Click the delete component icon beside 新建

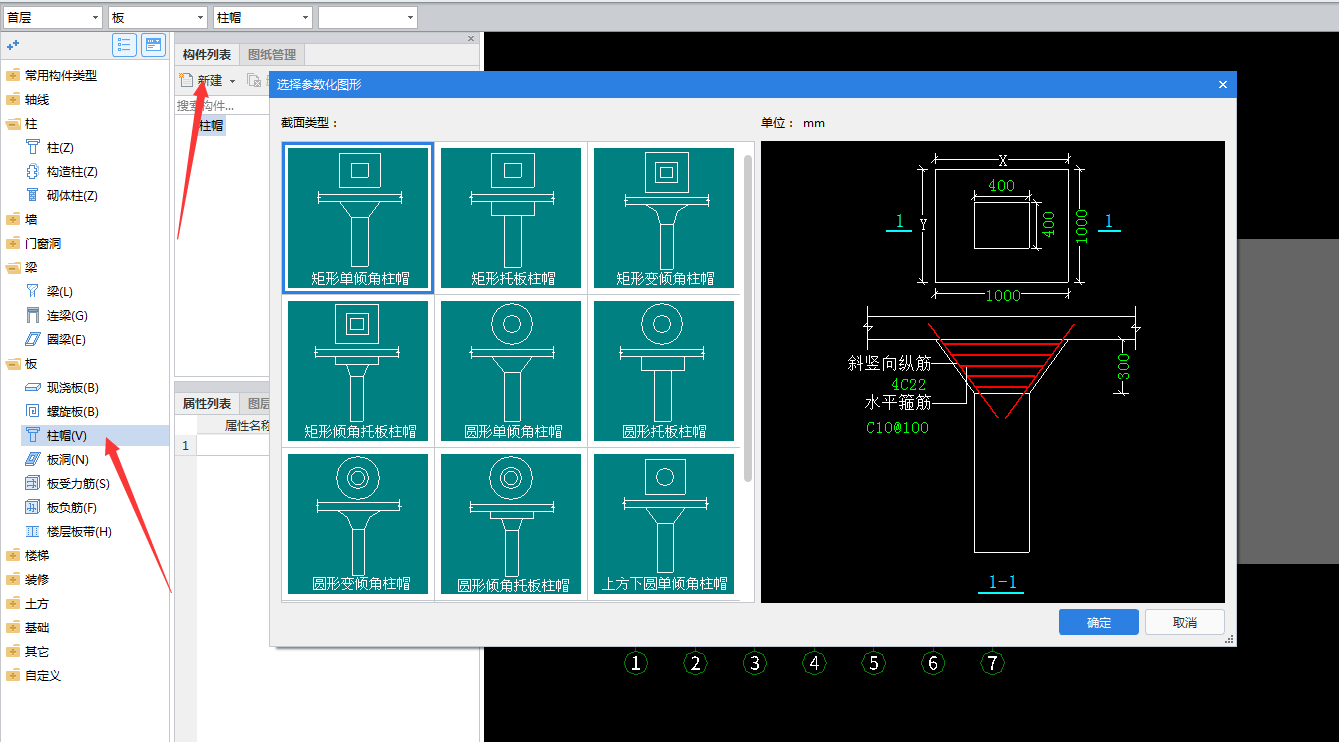[255, 81]
